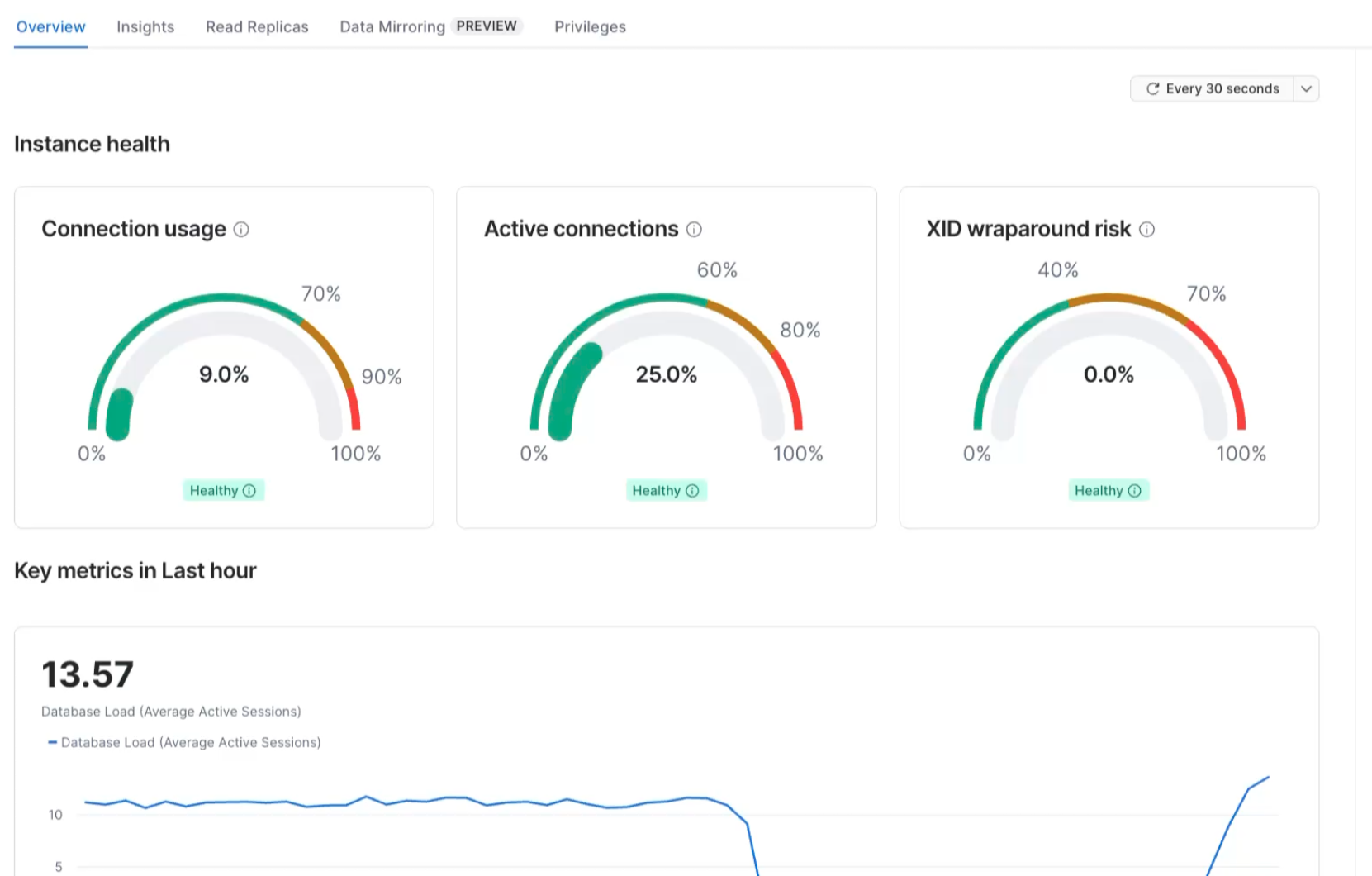Click the 13.57 database load value

(x=88, y=674)
